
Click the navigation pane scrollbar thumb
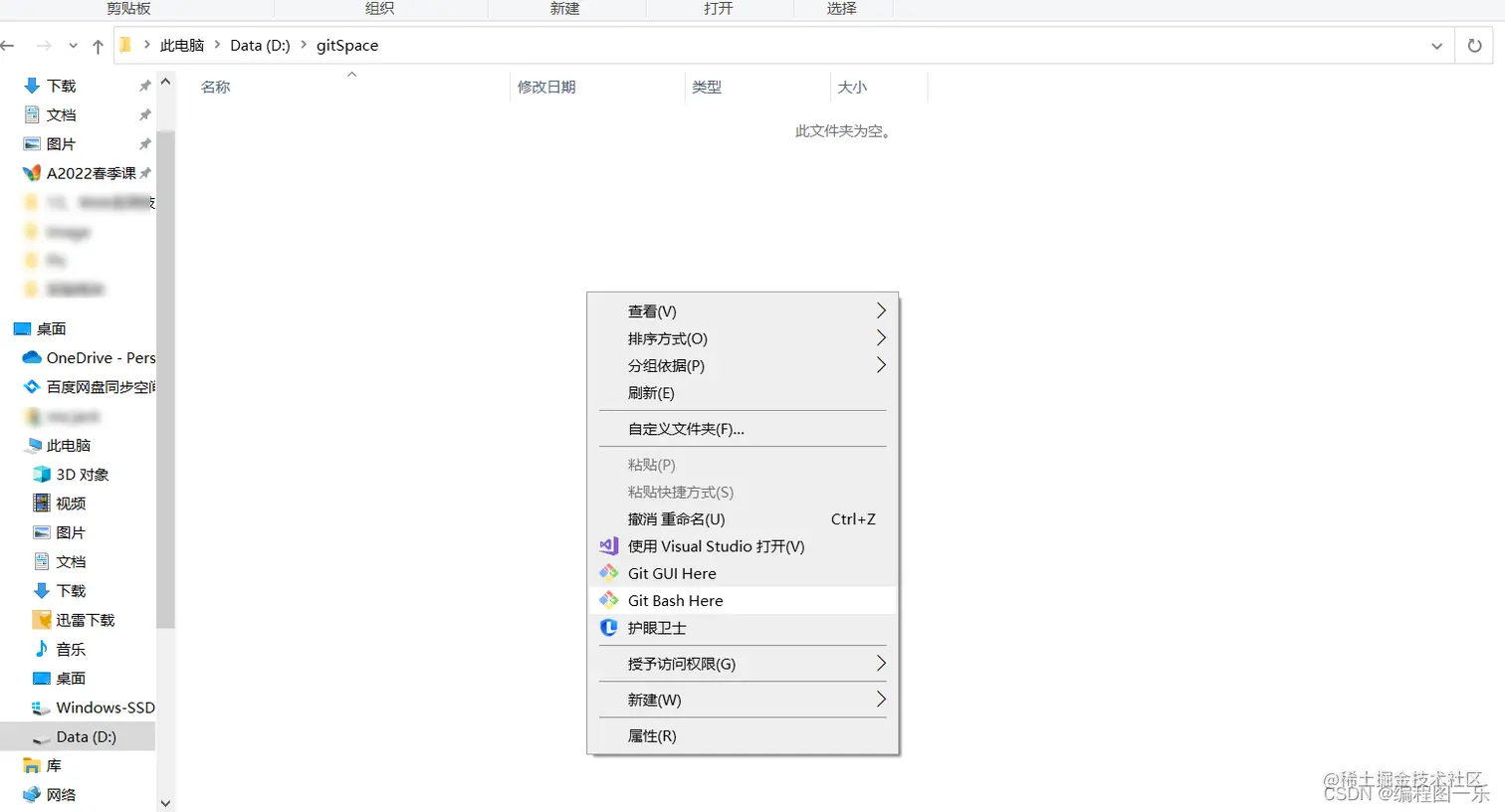click(165, 378)
